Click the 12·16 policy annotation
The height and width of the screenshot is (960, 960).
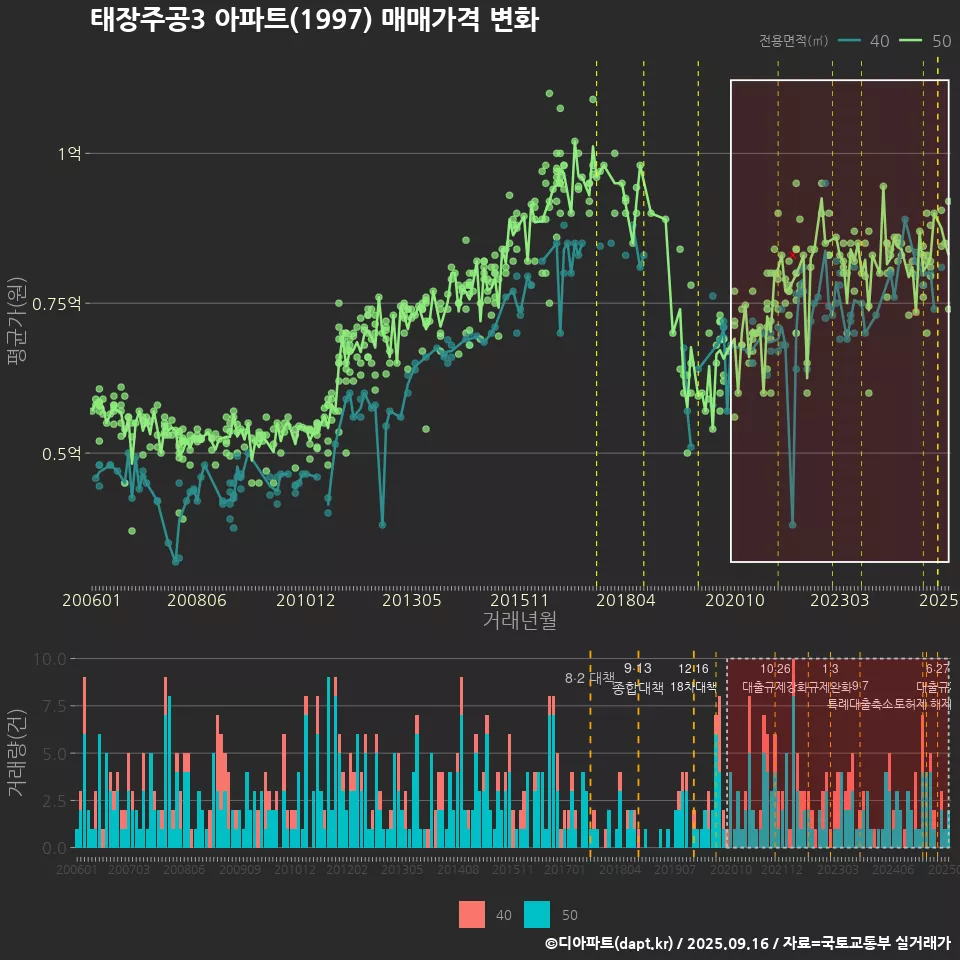coord(693,669)
